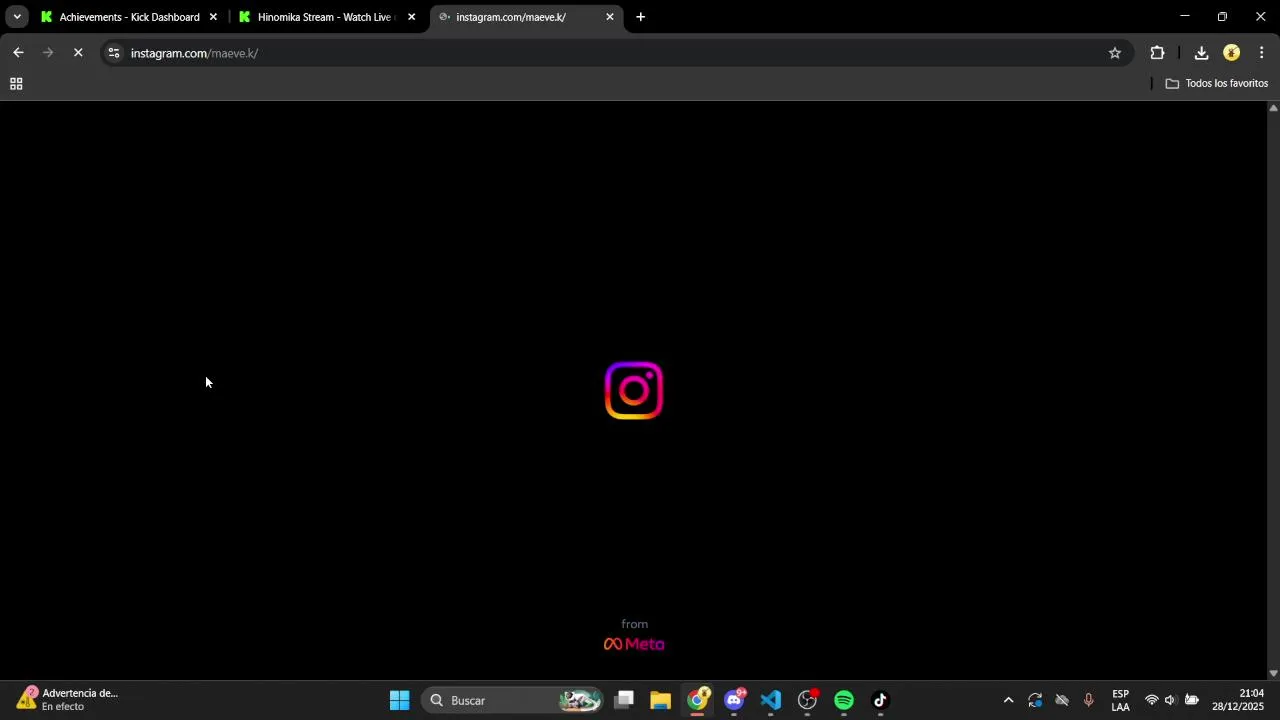Open Spotify from the taskbar
This screenshot has width=1280, height=720.
844,700
